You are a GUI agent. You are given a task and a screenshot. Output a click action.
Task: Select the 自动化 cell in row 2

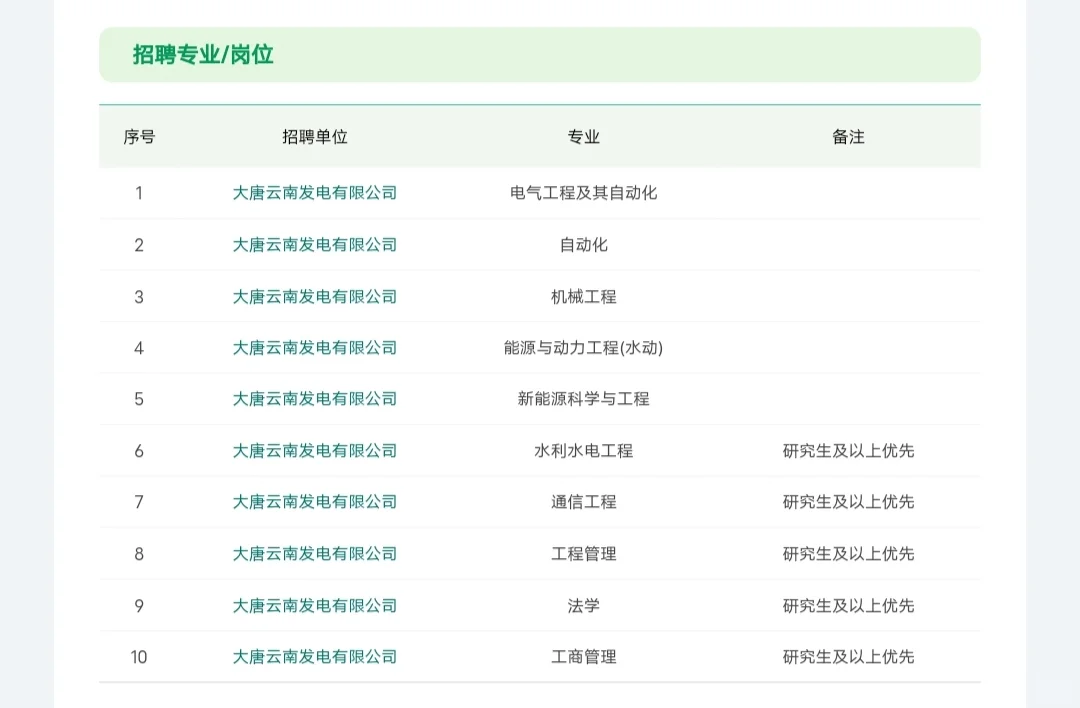(583, 244)
